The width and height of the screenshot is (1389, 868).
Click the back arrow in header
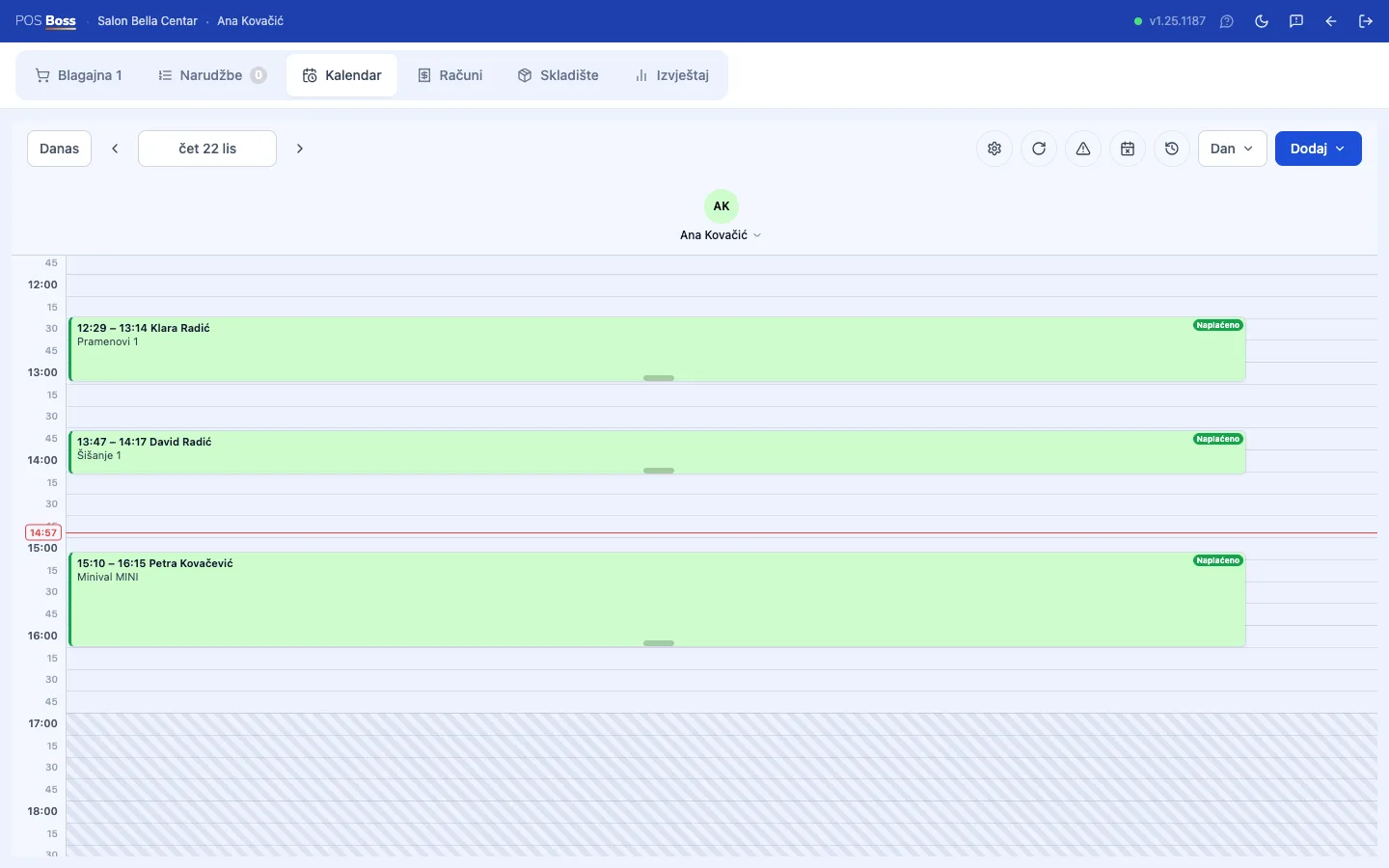click(1331, 21)
